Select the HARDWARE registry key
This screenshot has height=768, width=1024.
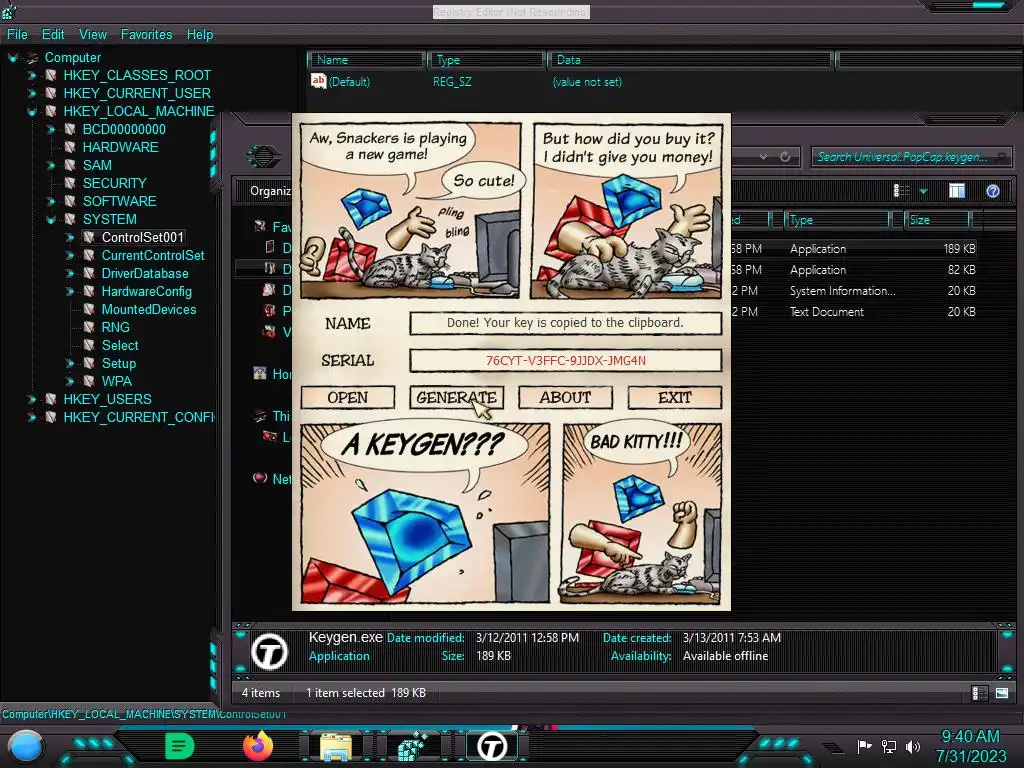[120, 148]
